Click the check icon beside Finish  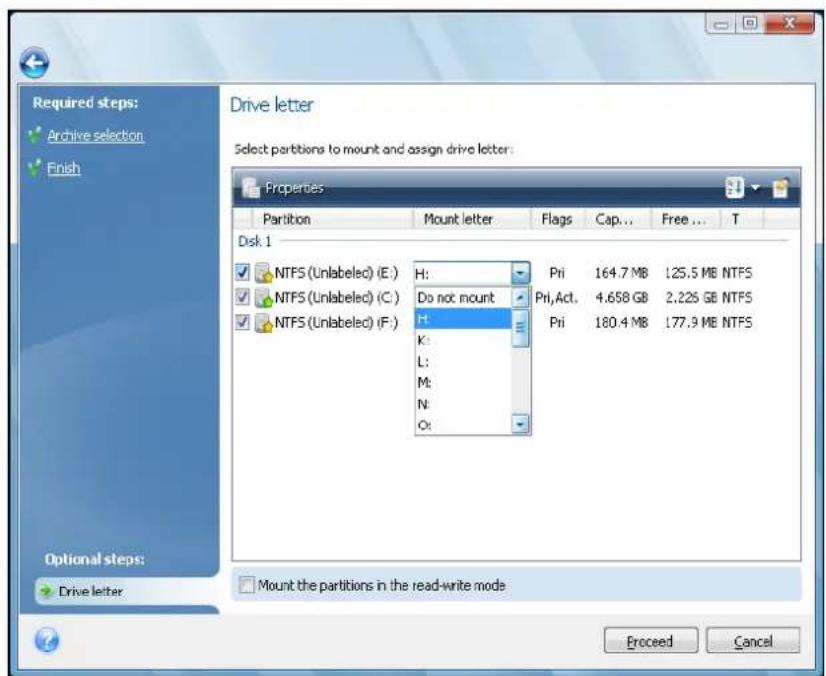click(x=34, y=168)
